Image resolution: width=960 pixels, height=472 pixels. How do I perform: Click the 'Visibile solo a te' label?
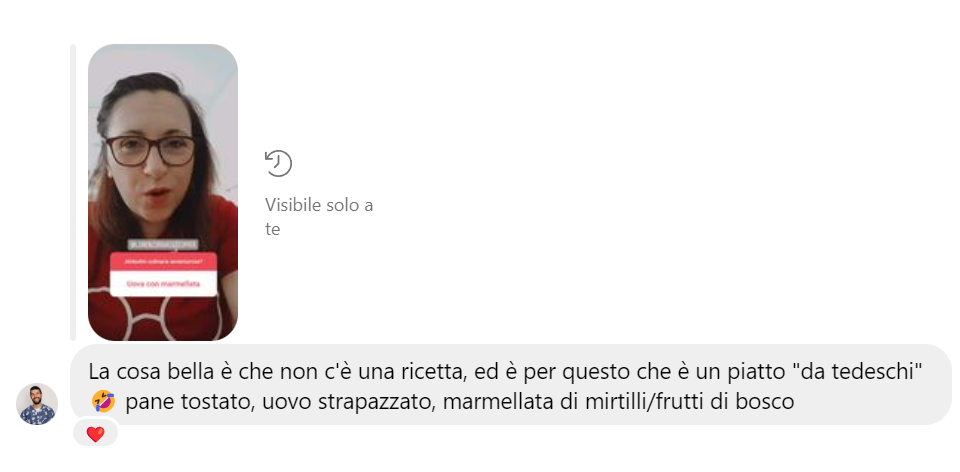click(x=319, y=217)
